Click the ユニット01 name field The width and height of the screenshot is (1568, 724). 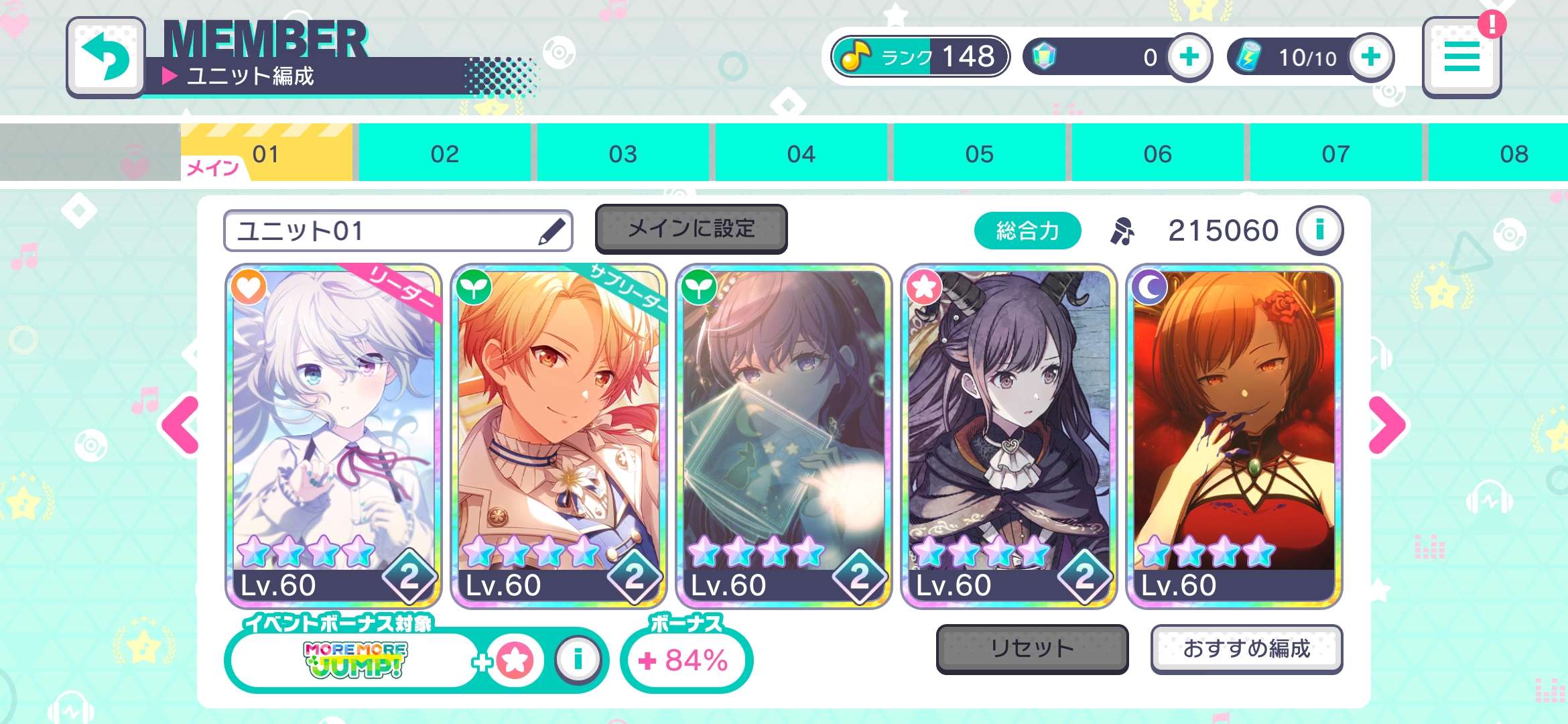coord(398,231)
